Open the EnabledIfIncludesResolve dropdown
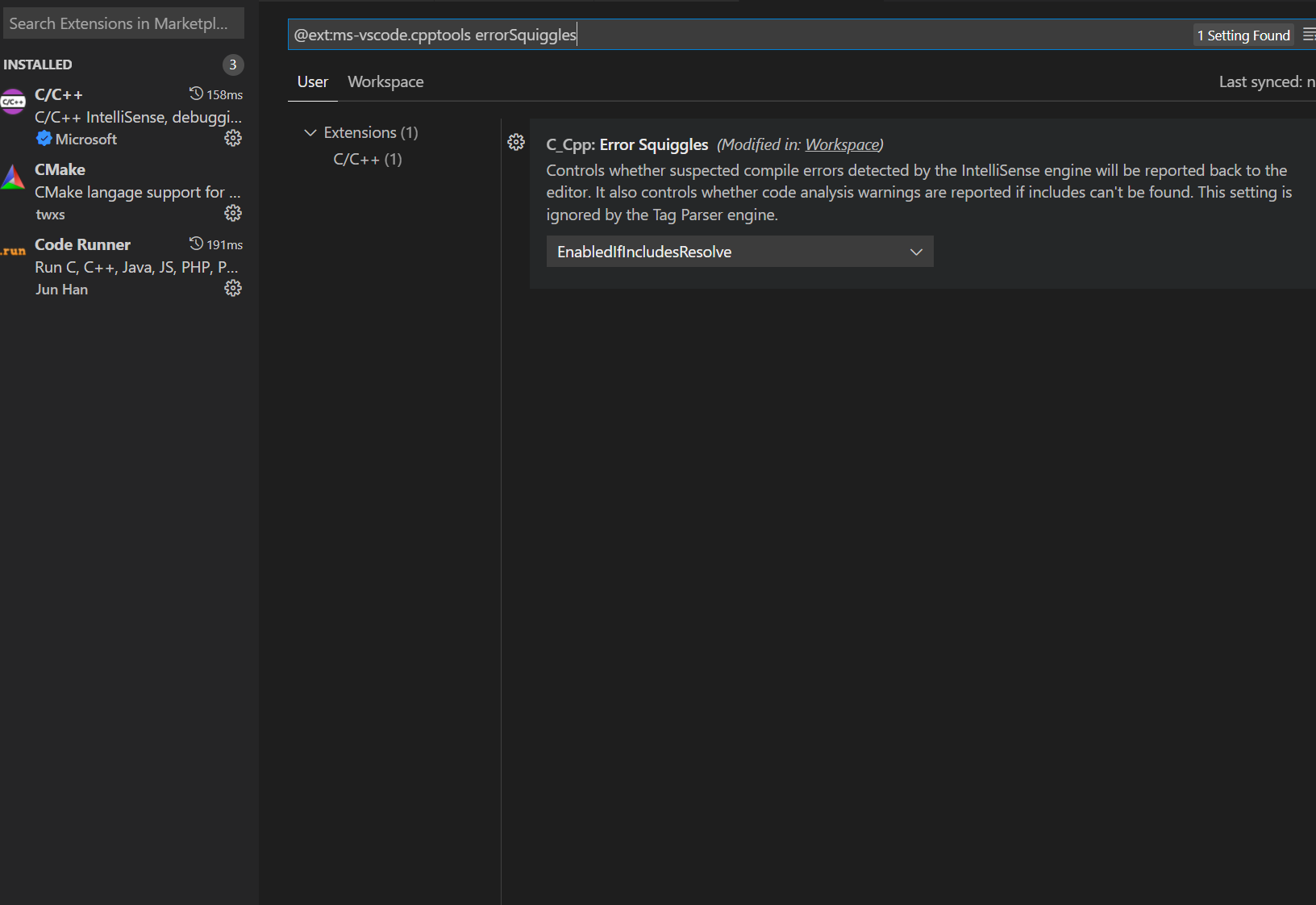Image resolution: width=1316 pixels, height=905 pixels. click(739, 252)
